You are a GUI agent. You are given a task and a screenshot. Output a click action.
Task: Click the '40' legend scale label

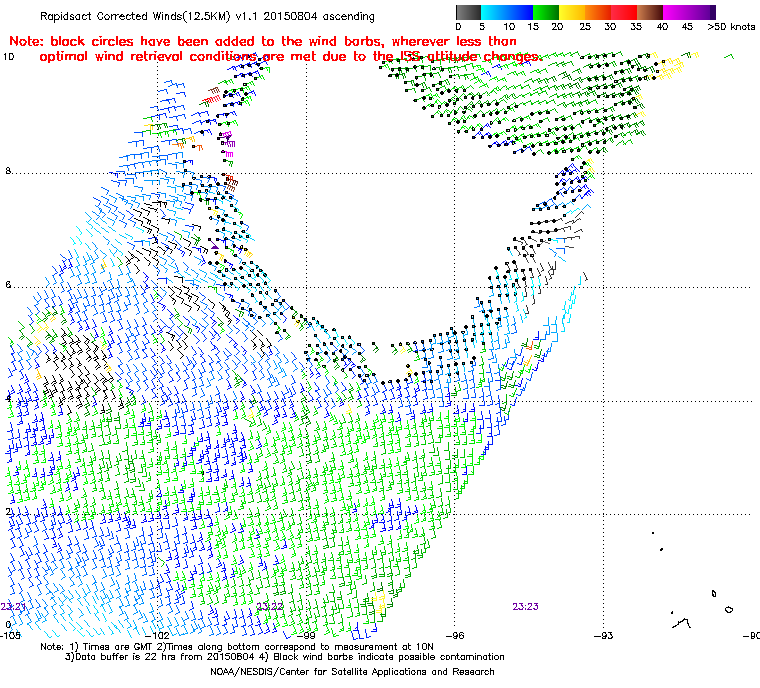[662, 27]
